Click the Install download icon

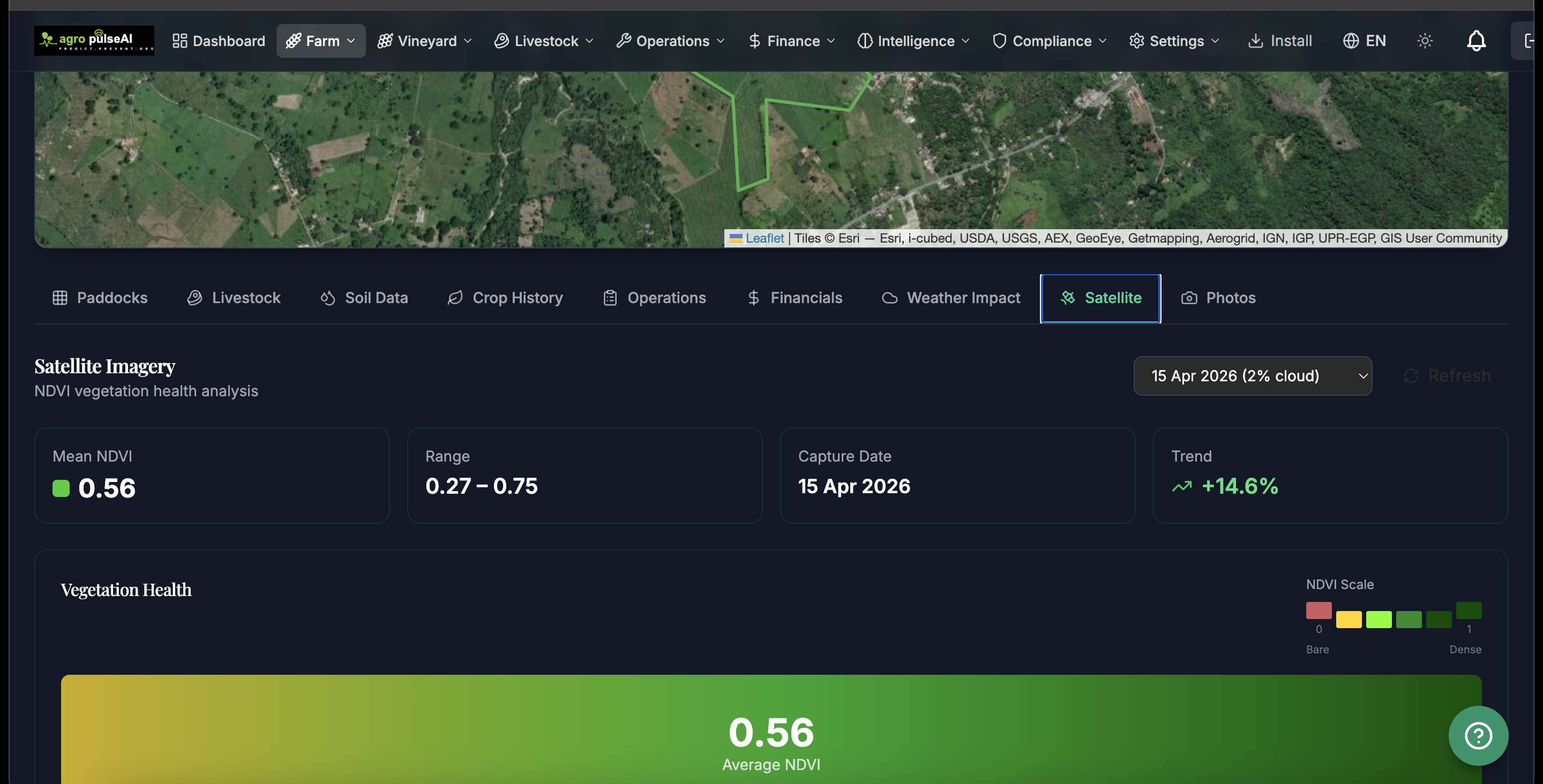(1255, 41)
